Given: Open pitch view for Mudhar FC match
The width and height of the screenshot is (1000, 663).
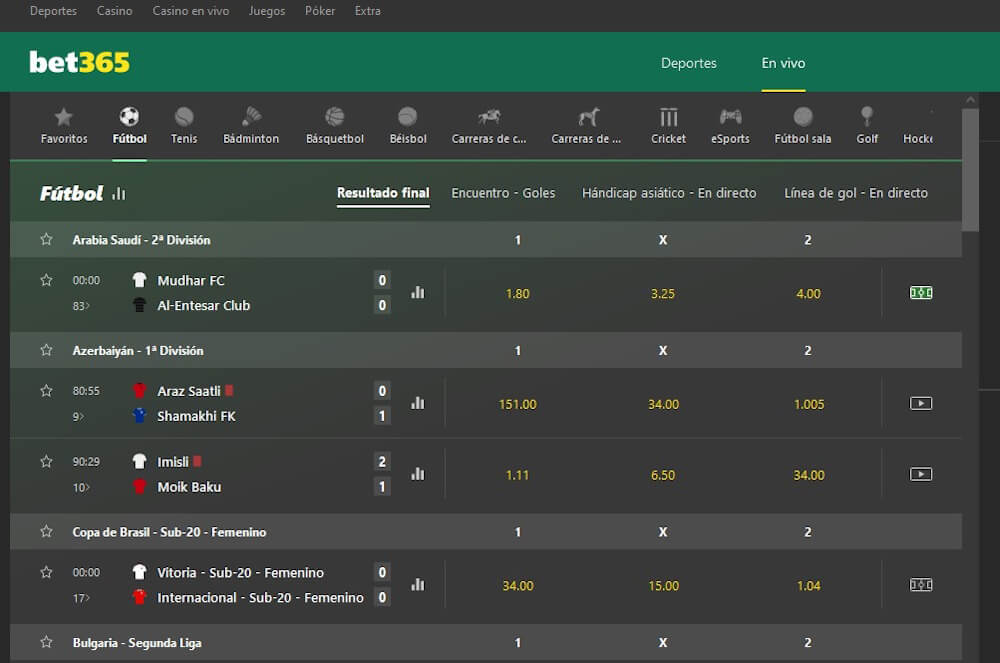Looking at the screenshot, I should click(921, 293).
